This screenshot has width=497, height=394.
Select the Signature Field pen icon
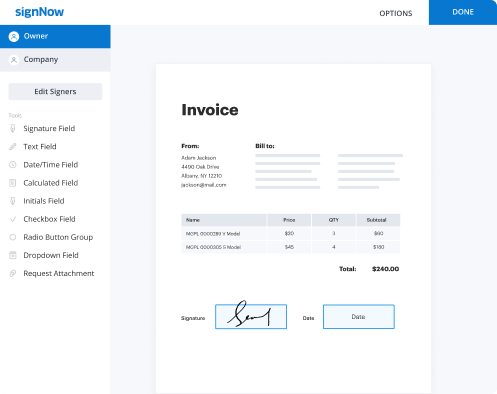(13, 129)
